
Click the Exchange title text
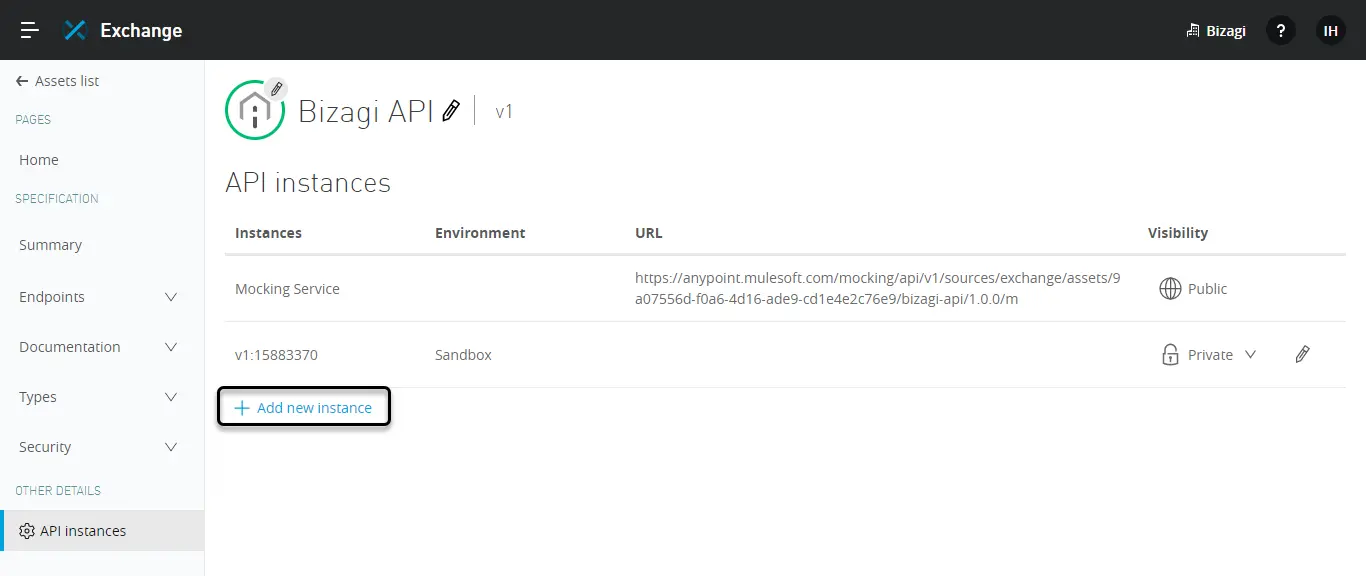[141, 30]
